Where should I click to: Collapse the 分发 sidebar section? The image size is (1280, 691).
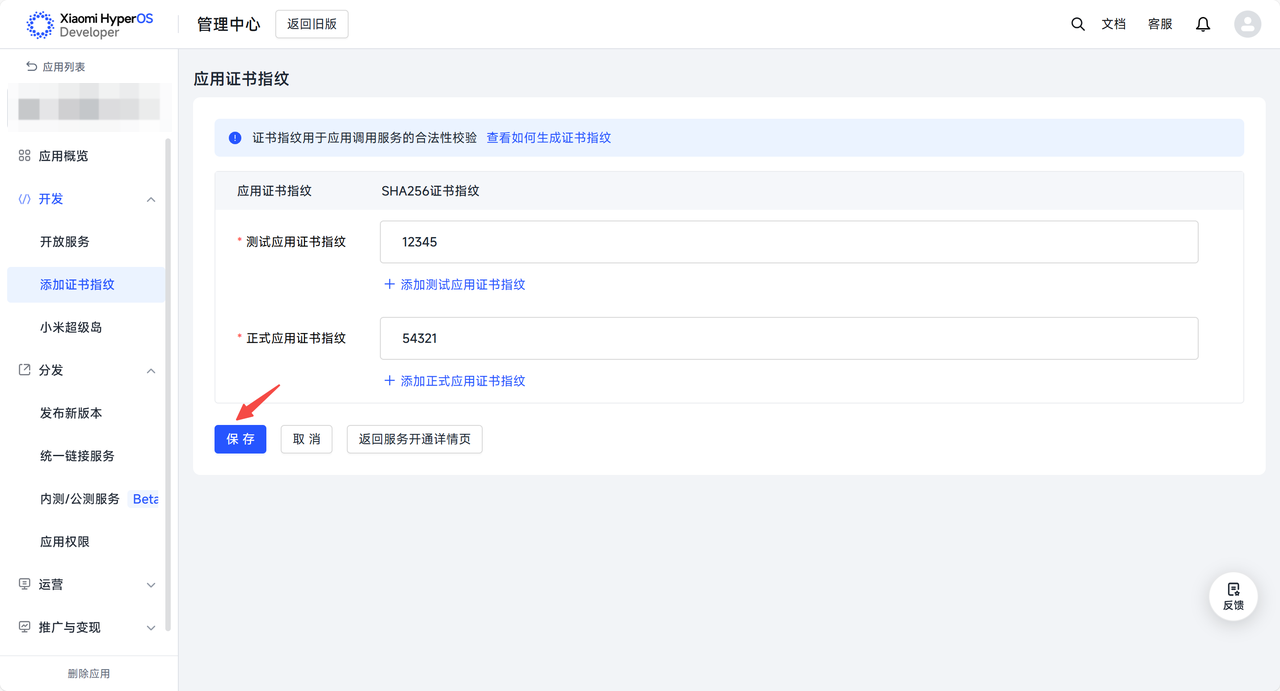point(151,371)
